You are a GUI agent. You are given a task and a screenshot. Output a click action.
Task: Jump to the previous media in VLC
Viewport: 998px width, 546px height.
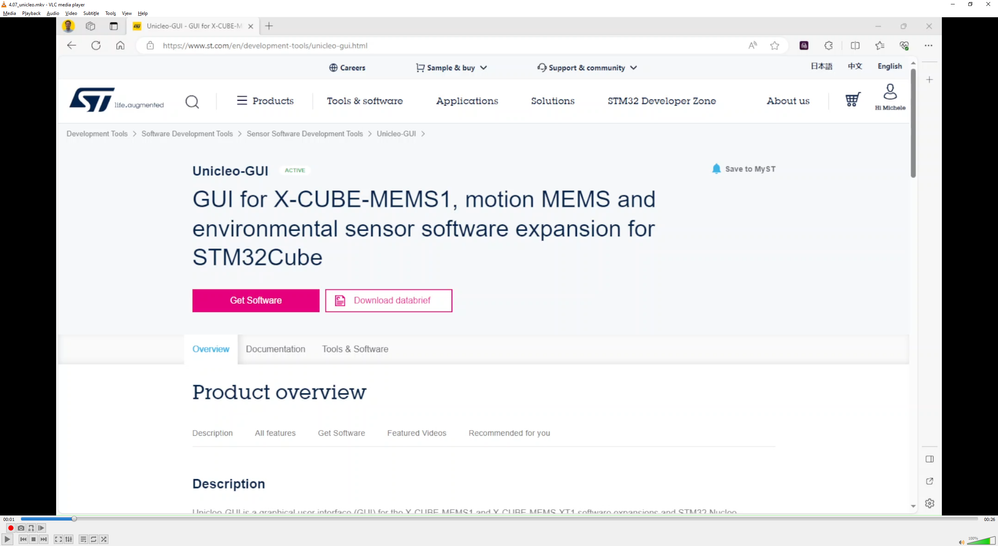click(x=24, y=539)
